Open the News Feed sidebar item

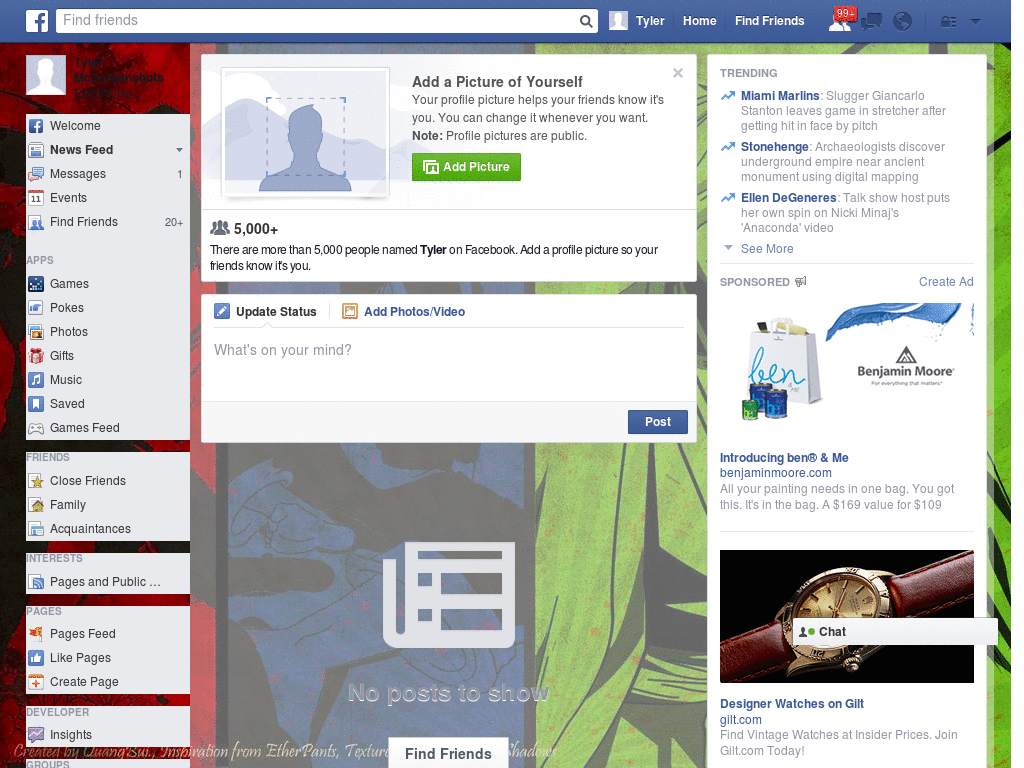pyautogui.click(x=108, y=150)
